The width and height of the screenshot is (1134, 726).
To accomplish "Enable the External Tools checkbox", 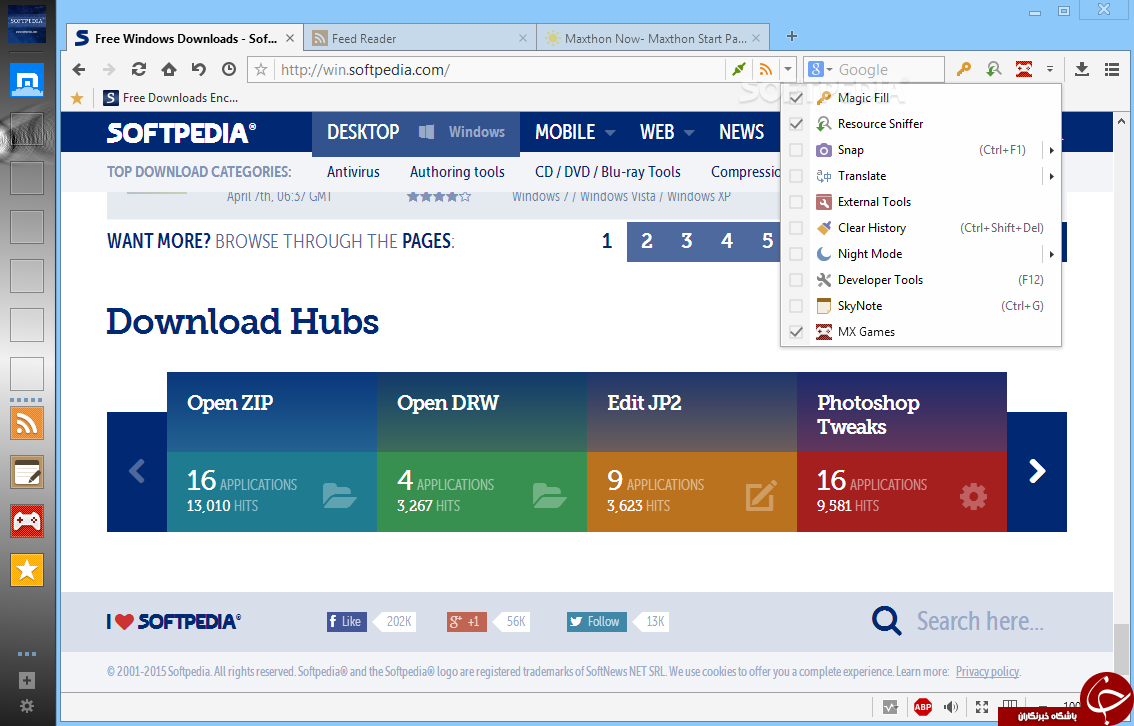I will click(x=796, y=202).
